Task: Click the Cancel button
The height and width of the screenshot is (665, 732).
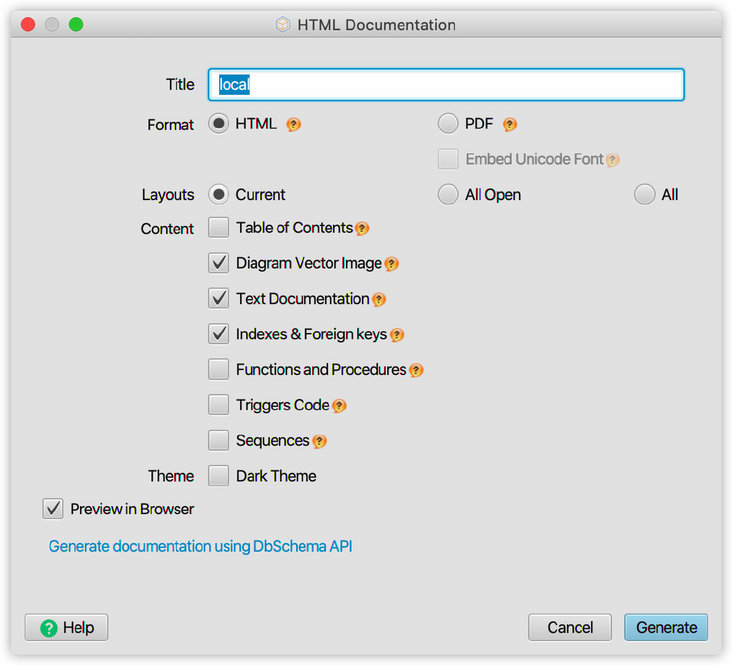Action: [570, 627]
